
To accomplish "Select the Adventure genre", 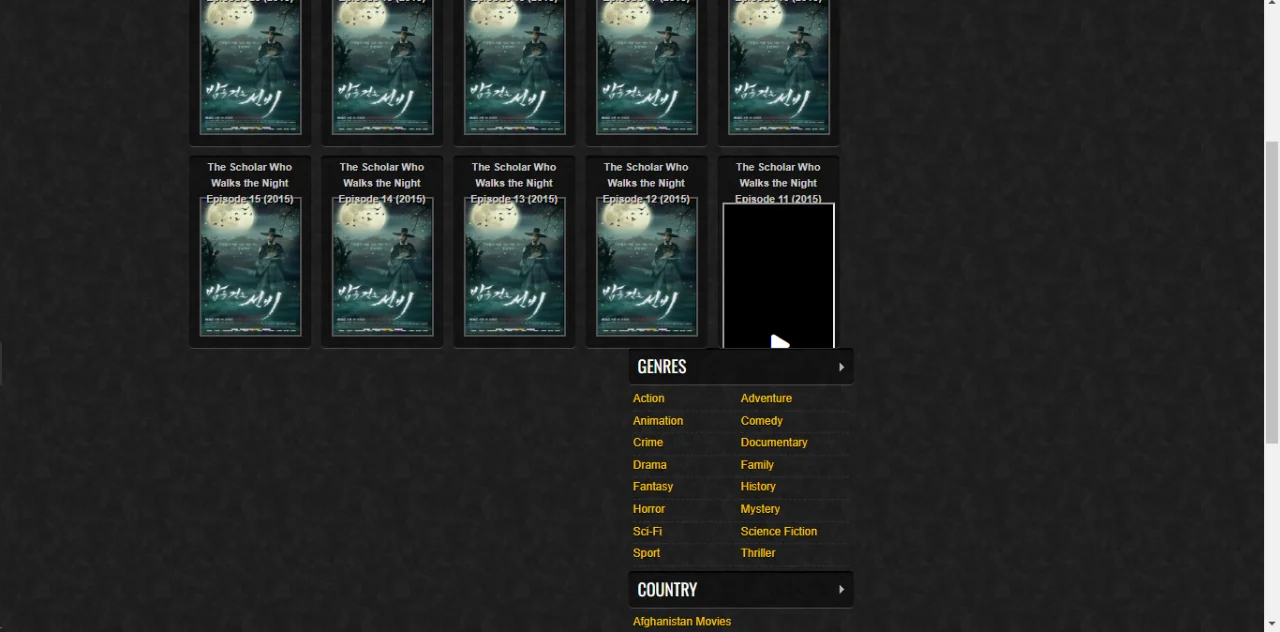I will click(766, 398).
